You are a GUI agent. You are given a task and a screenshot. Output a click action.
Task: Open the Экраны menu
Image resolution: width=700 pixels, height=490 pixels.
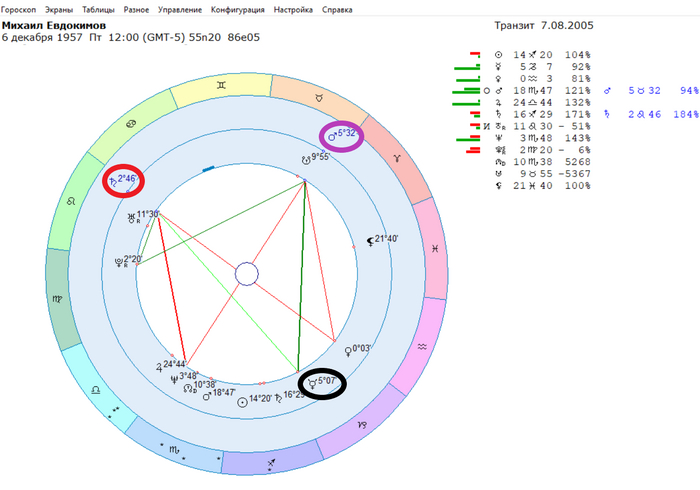[x=58, y=9]
